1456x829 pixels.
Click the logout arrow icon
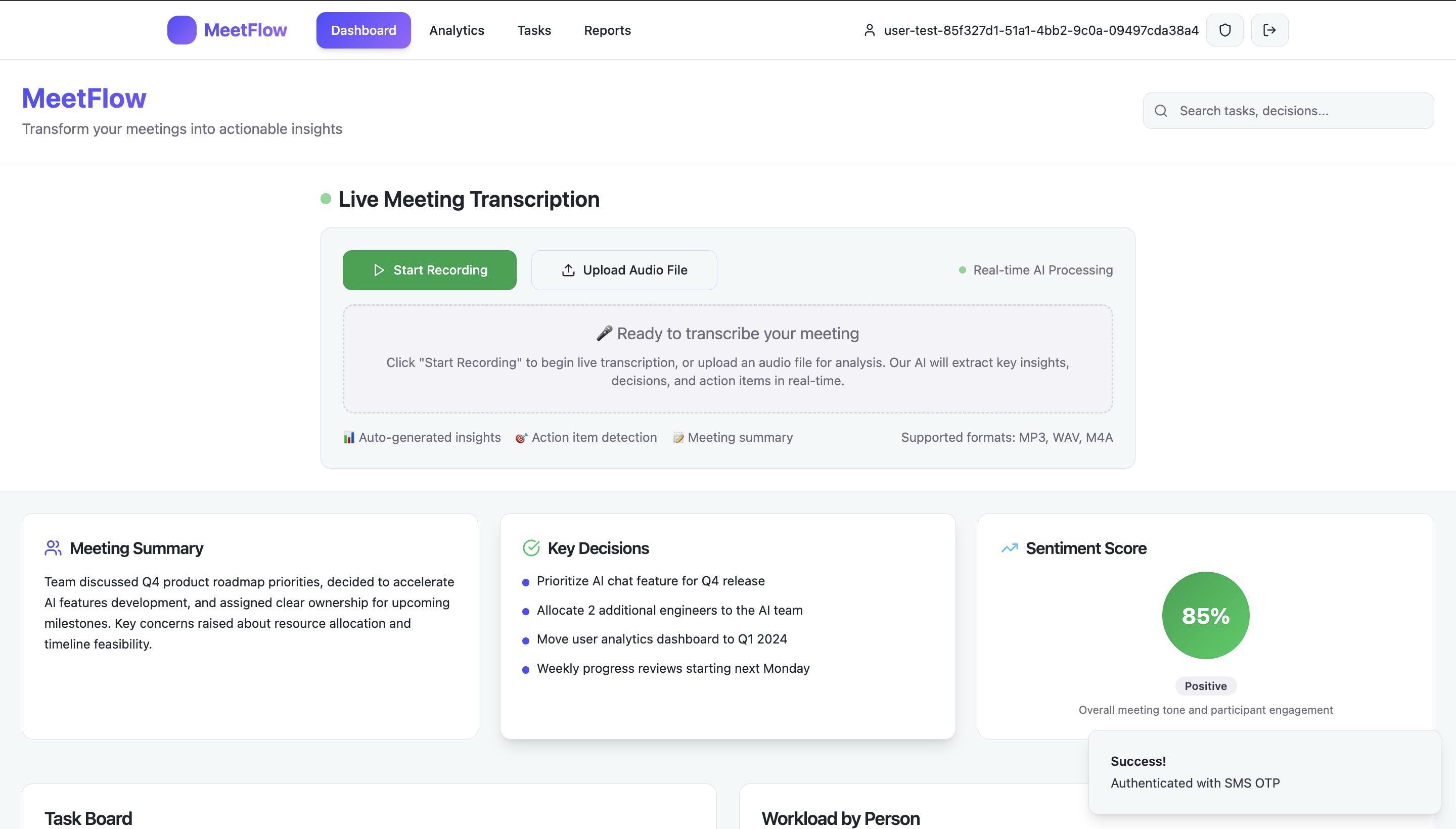1269,30
